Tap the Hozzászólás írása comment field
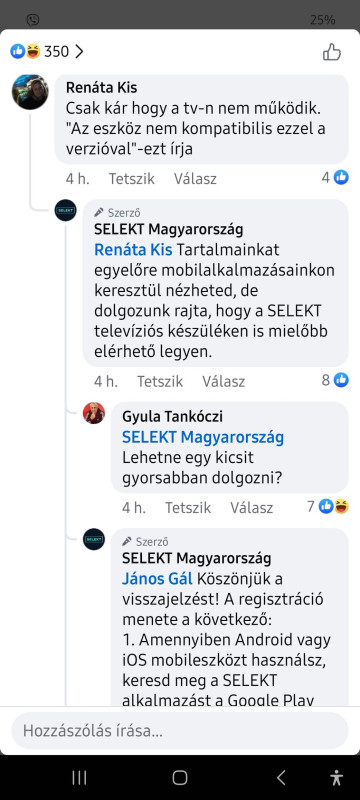Screen dimensions: 360x800 point(180,731)
